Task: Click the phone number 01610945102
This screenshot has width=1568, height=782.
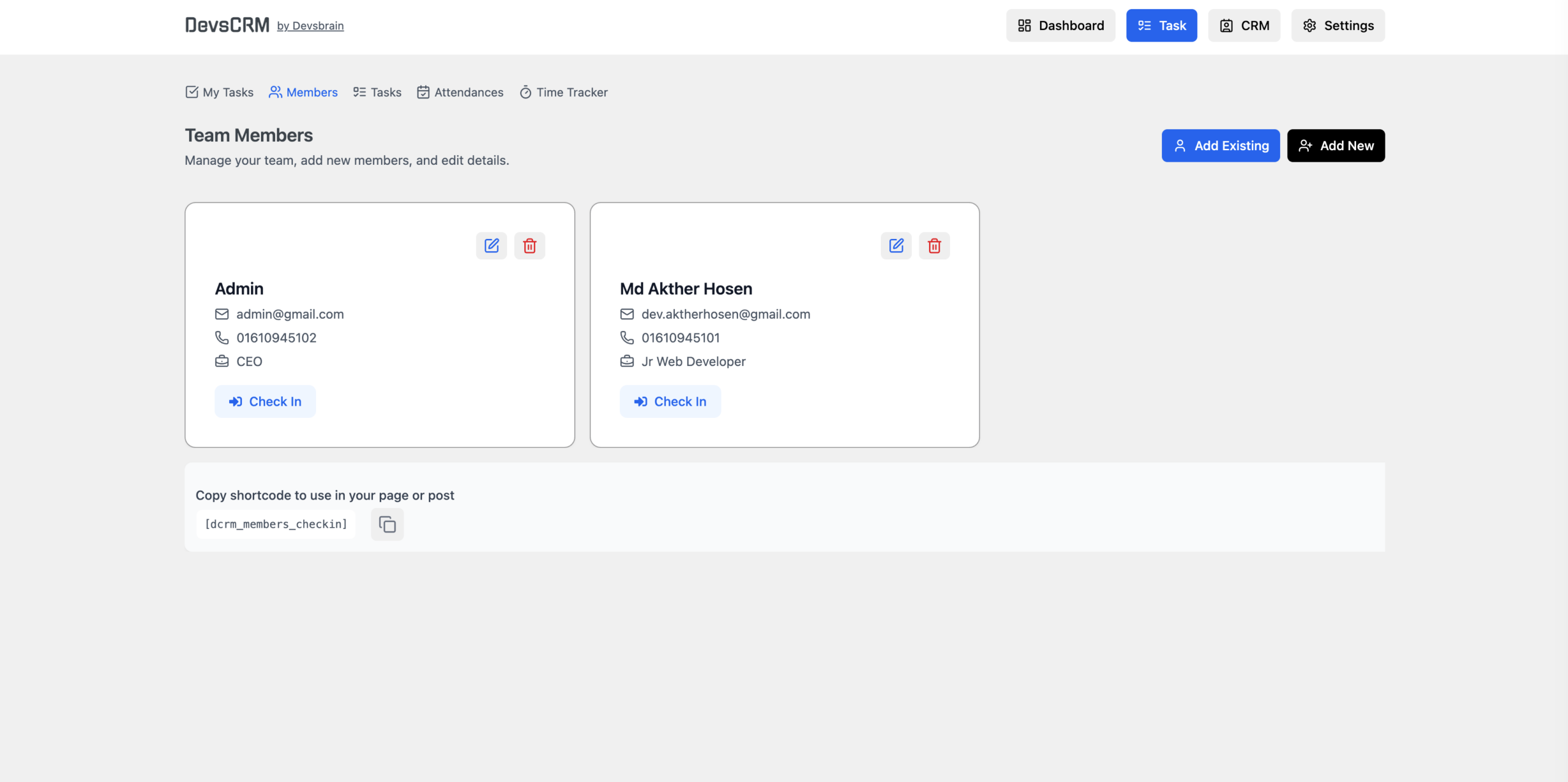Action: coord(276,338)
